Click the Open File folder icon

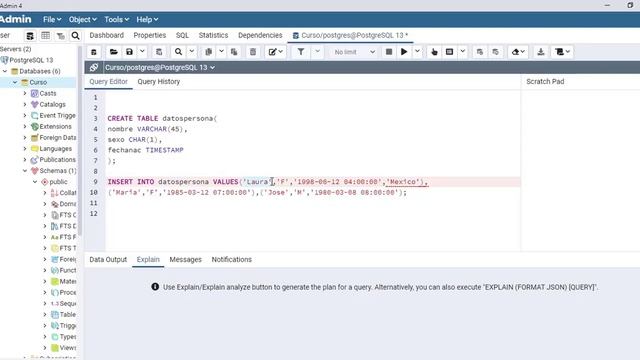click(113, 52)
